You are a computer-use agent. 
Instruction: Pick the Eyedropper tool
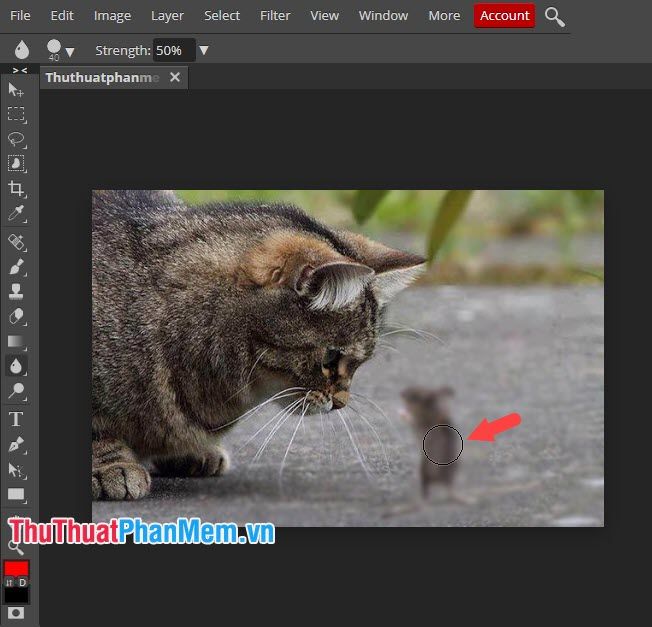pyautogui.click(x=16, y=214)
